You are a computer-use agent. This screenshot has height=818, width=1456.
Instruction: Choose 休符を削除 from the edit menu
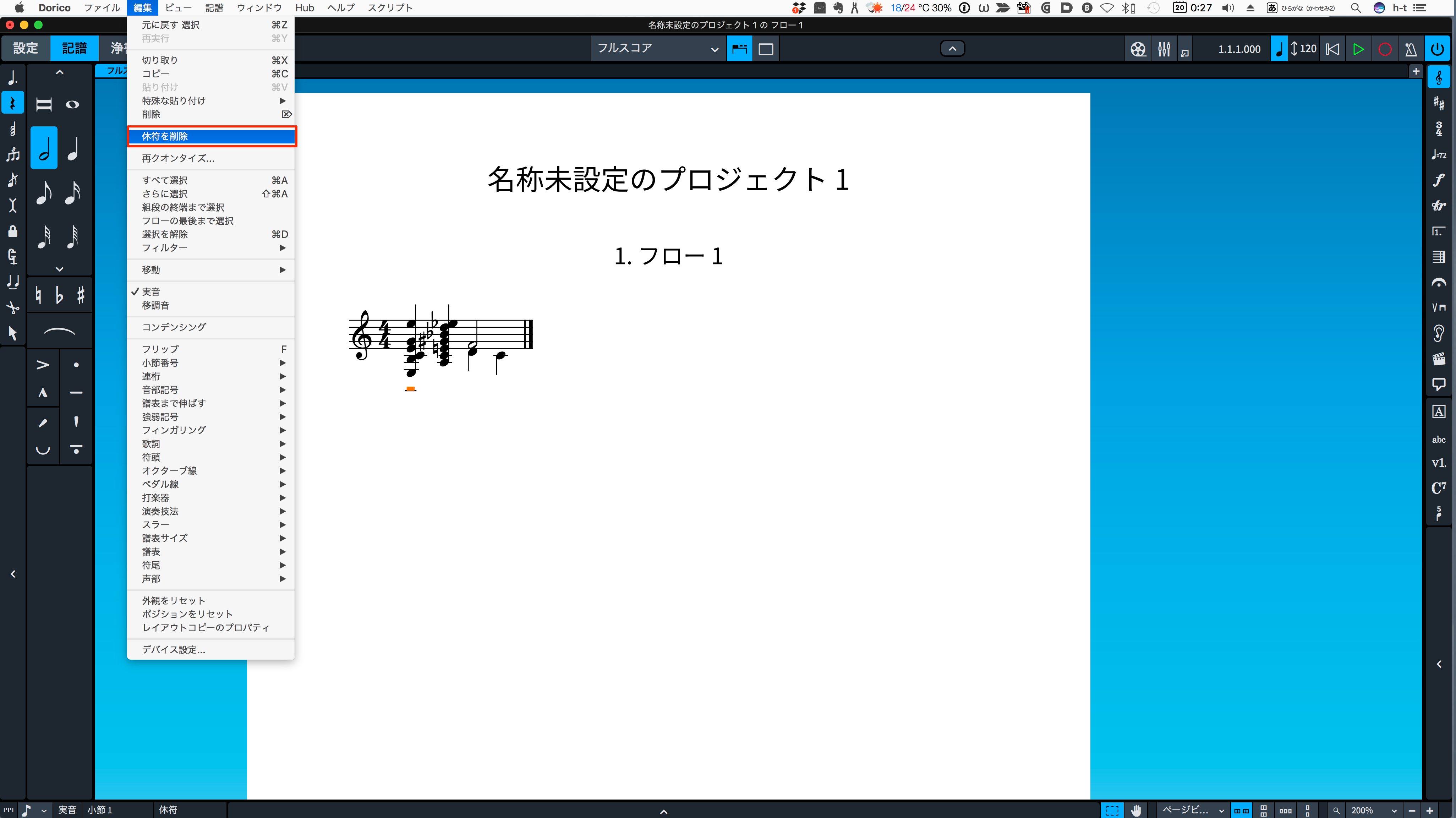coord(211,136)
